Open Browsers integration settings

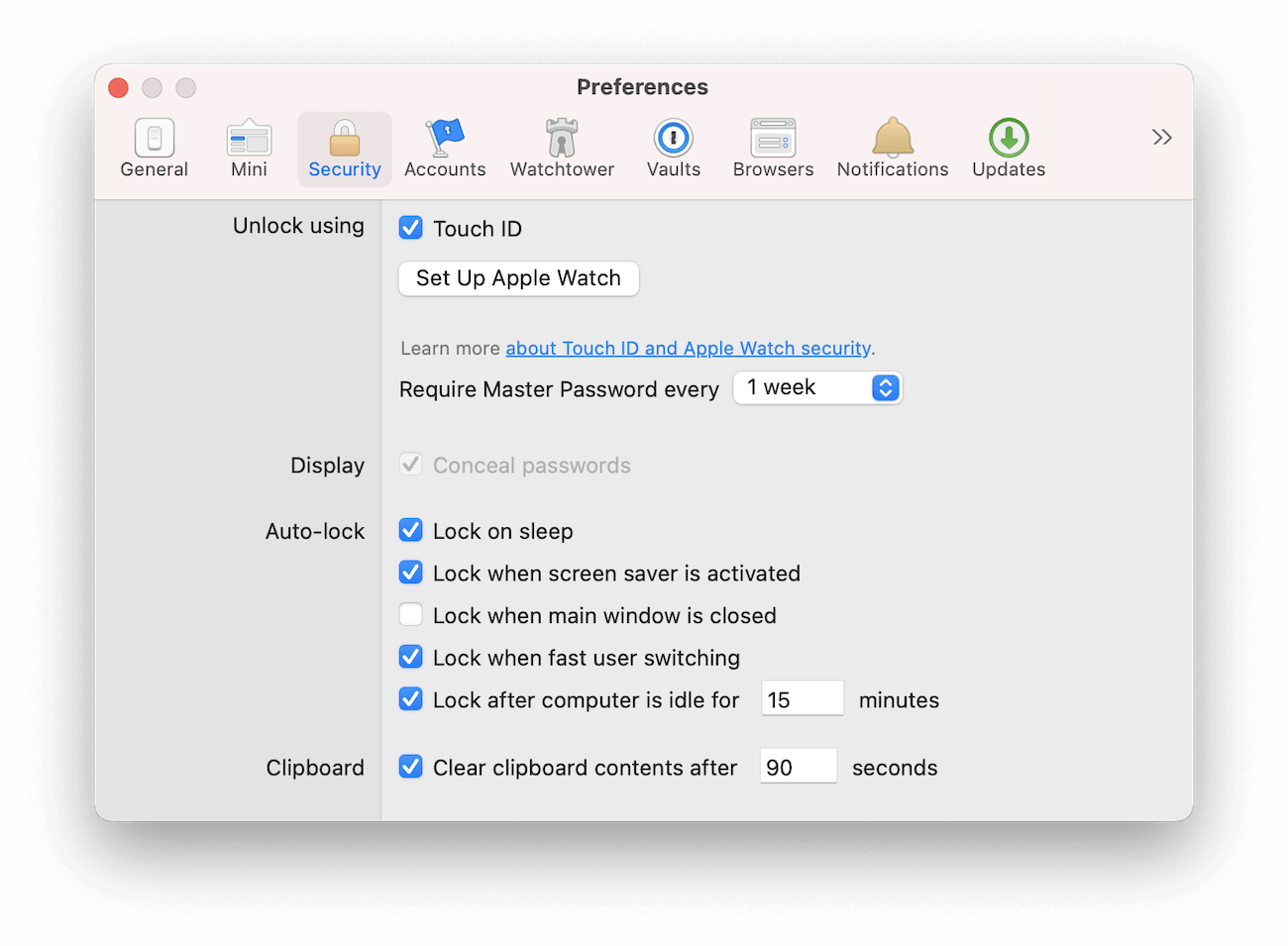pos(773,149)
